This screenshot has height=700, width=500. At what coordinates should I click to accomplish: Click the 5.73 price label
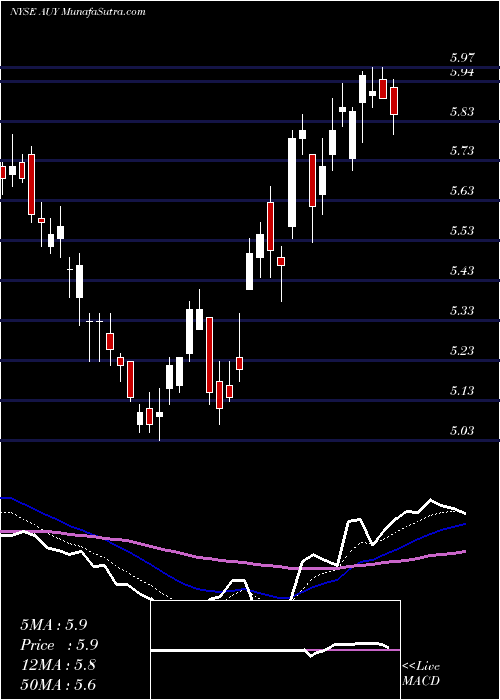[462, 151]
